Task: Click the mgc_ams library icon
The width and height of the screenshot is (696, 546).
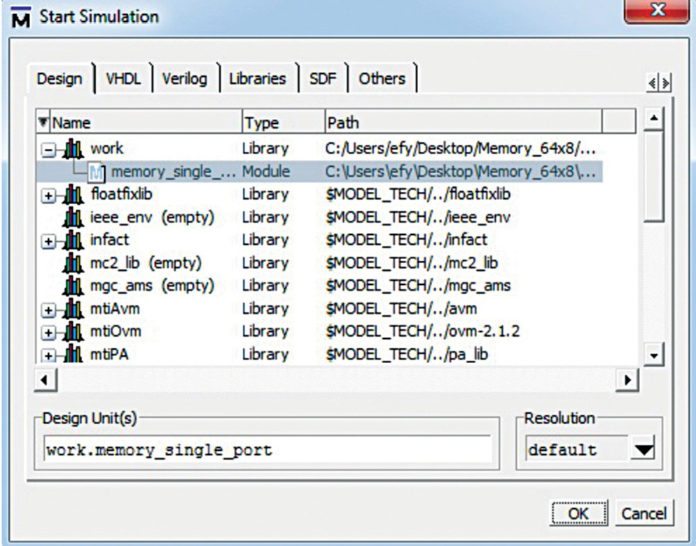Action: (73, 286)
